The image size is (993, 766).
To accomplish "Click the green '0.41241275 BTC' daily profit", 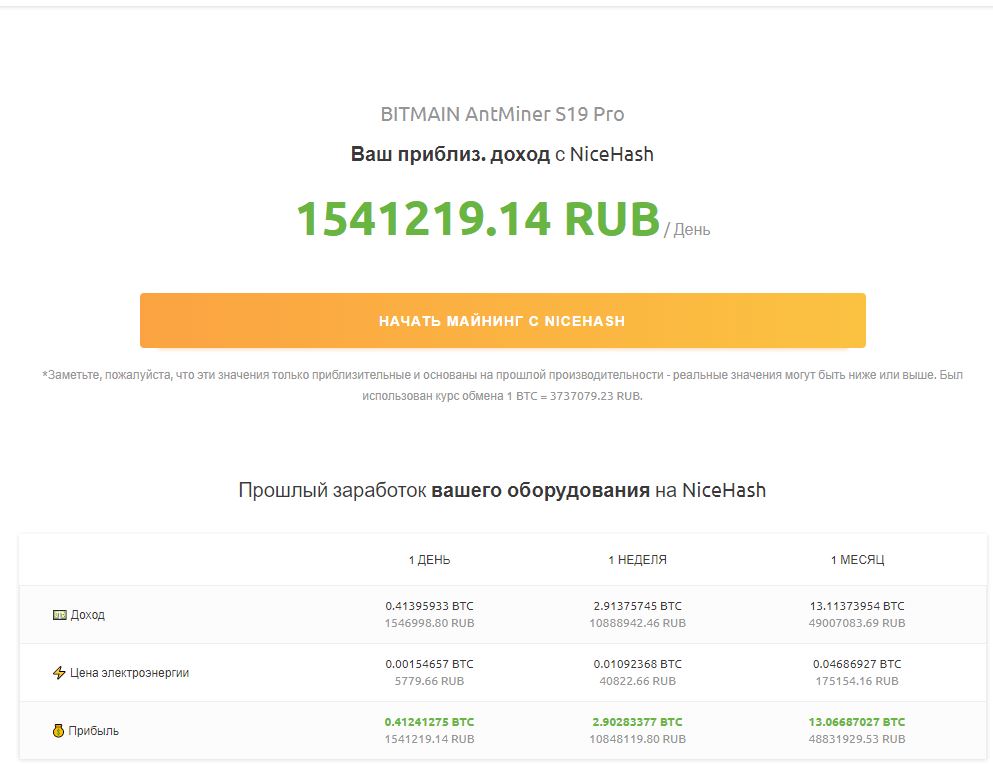I will click(429, 722).
